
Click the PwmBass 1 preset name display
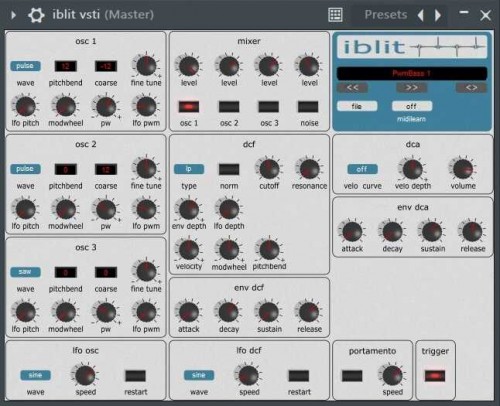pyautogui.click(x=412, y=73)
